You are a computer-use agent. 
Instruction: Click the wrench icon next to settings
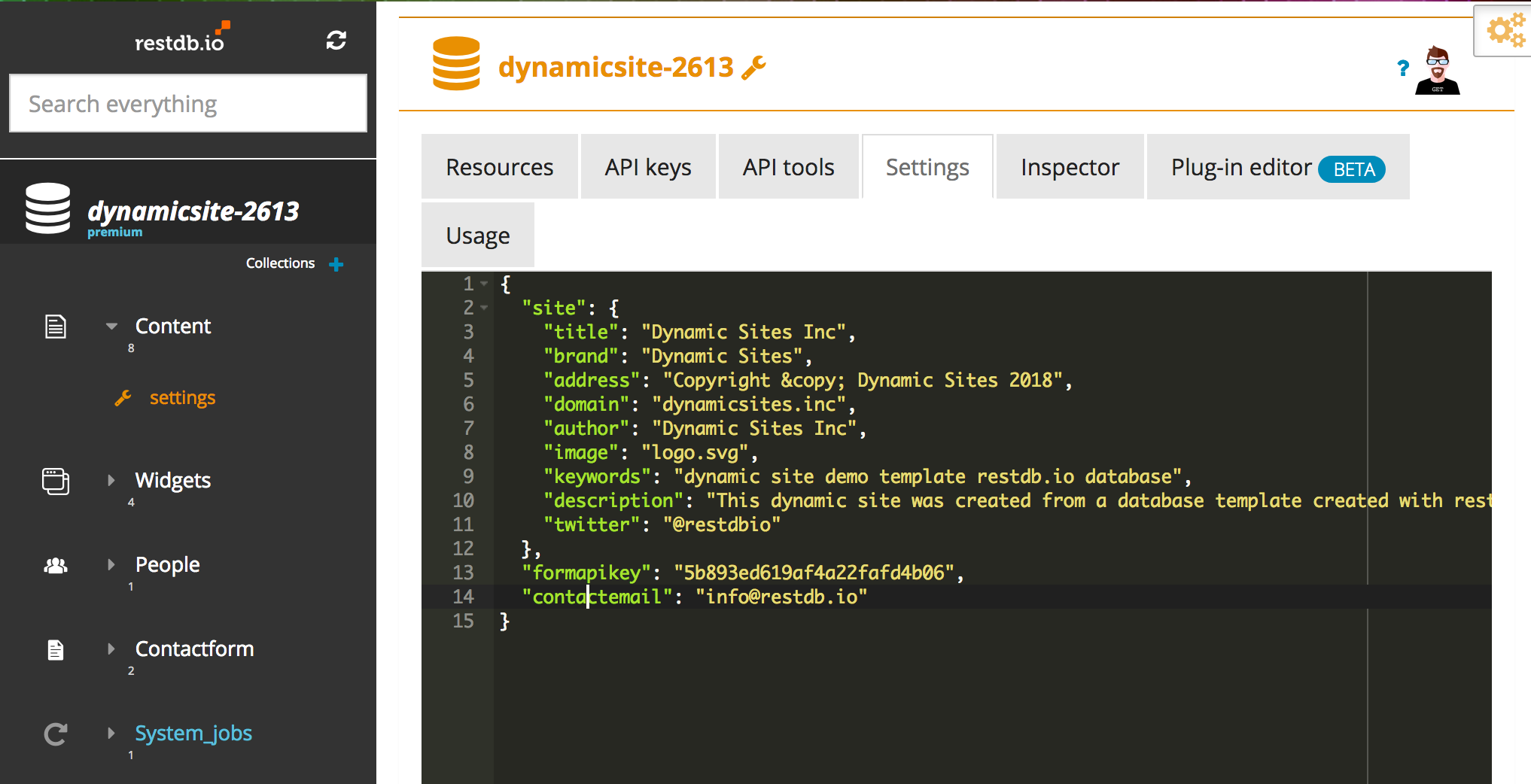123,398
